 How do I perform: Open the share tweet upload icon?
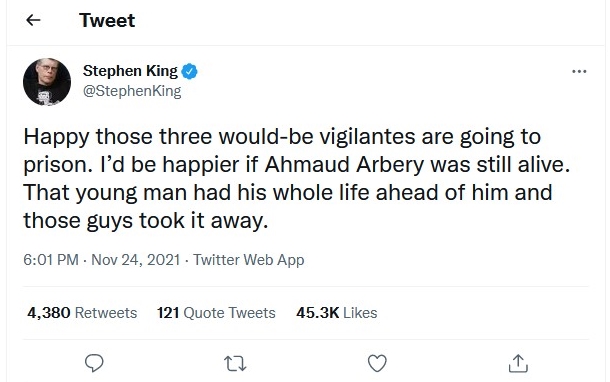tap(518, 363)
